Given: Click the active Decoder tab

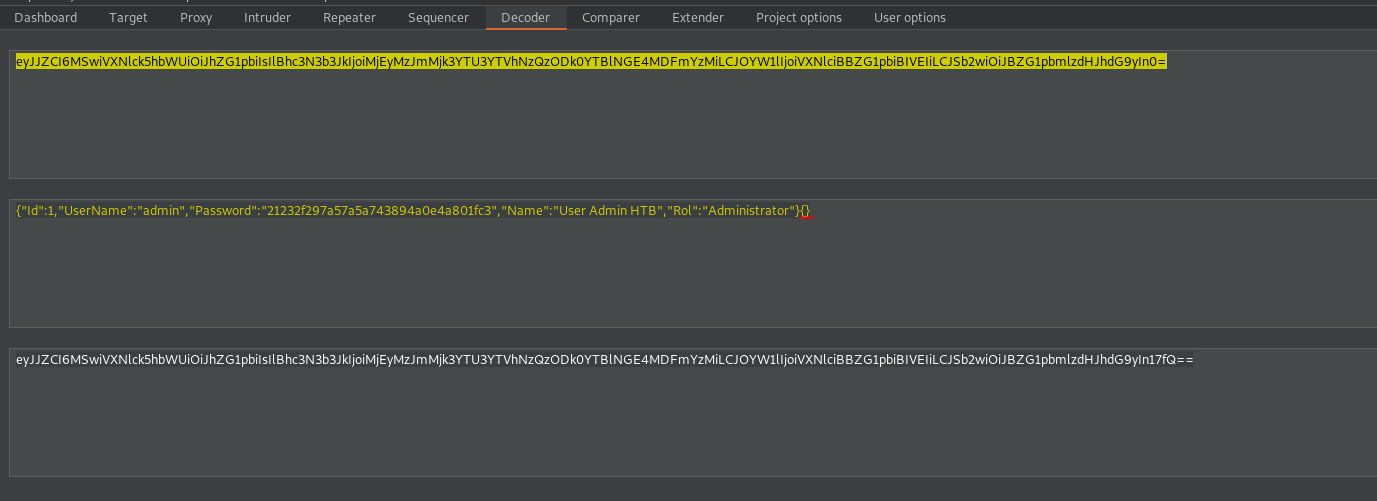Looking at the screenshot, I should [x=525, y=18].
